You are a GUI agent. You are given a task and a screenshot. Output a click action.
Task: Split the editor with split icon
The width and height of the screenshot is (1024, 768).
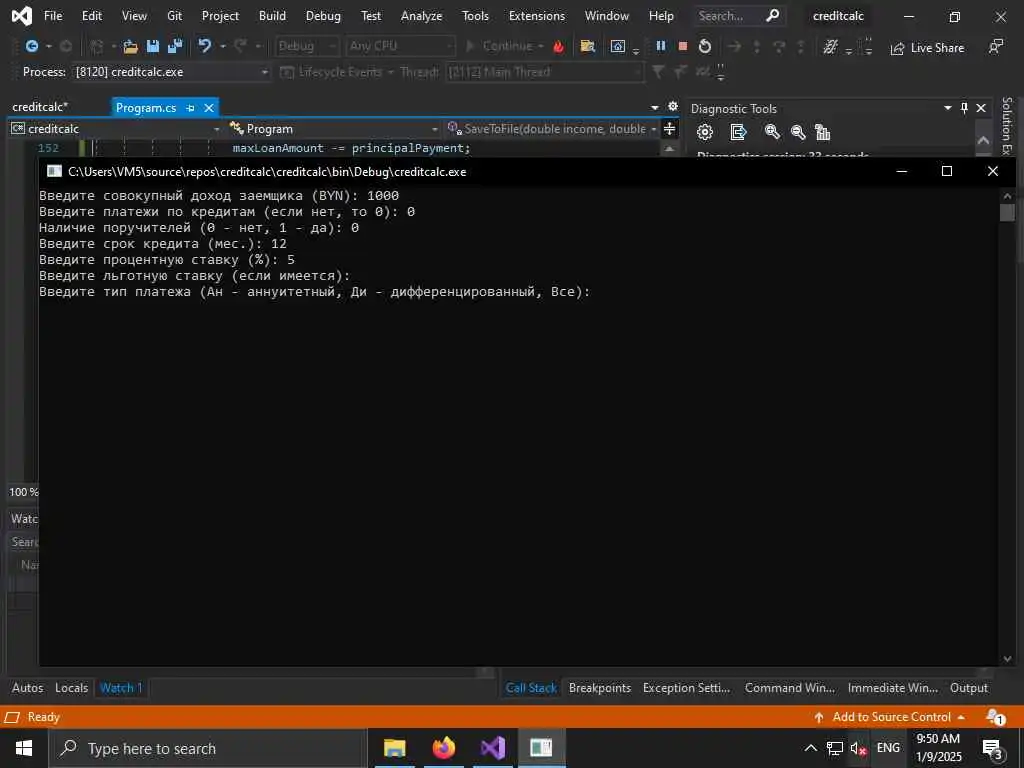click(x=669, y=129)
